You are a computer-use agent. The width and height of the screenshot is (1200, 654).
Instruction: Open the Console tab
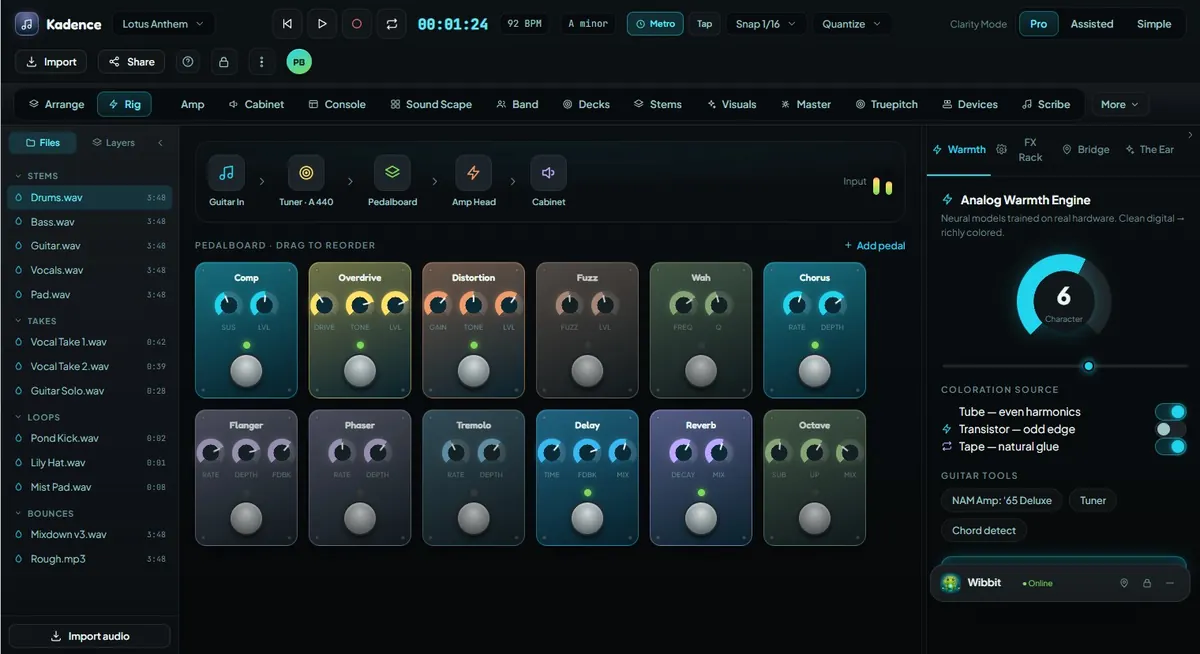337,104
